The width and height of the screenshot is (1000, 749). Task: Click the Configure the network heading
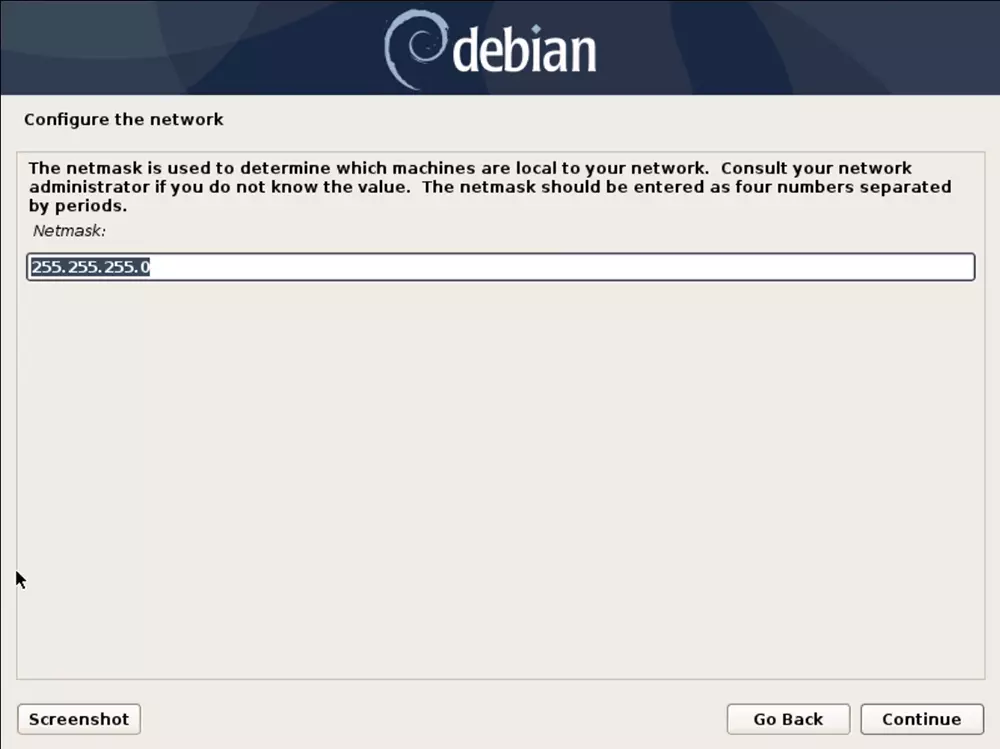pos(124,119)
